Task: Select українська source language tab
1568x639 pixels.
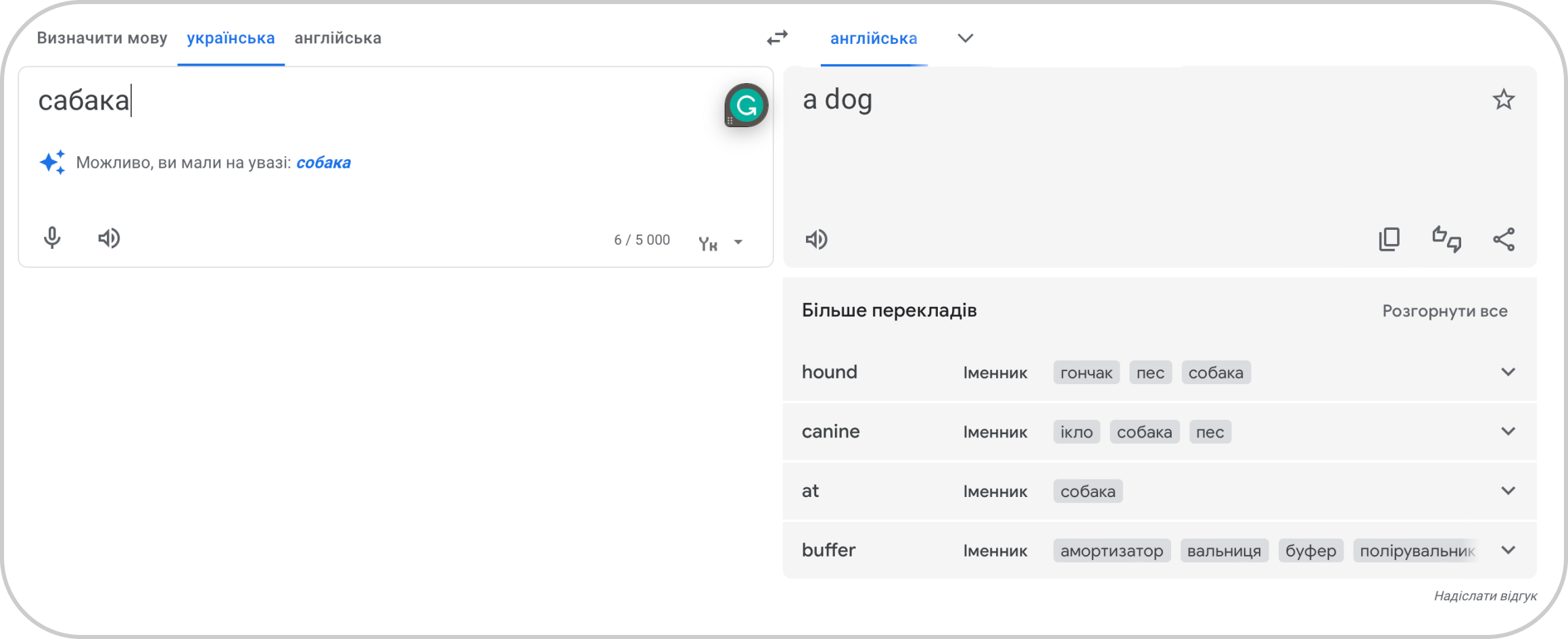Action: click(231, 38)
